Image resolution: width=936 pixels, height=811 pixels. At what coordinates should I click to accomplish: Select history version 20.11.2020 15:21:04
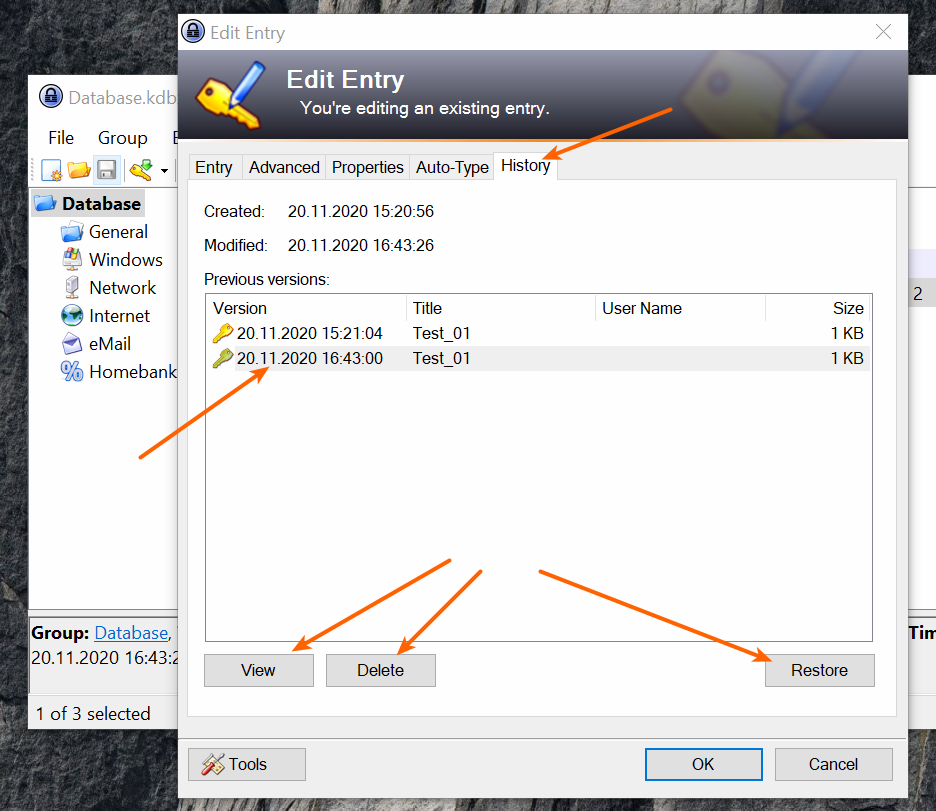click(x=309, y=333)
